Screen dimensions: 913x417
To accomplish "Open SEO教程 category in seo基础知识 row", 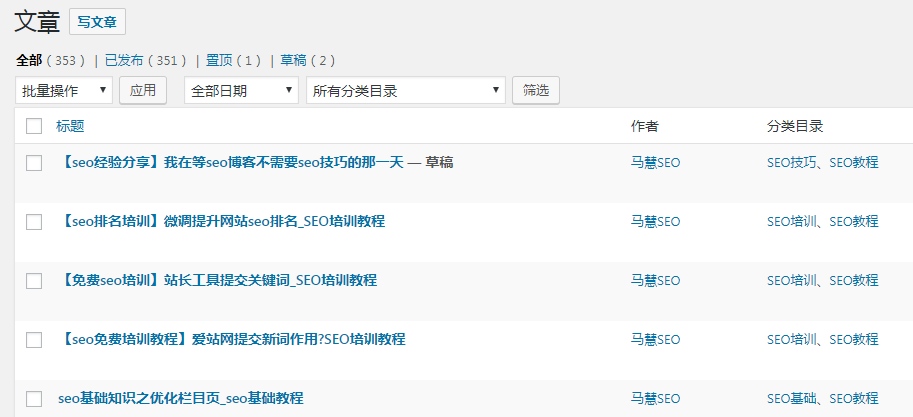I will point(854,398).
